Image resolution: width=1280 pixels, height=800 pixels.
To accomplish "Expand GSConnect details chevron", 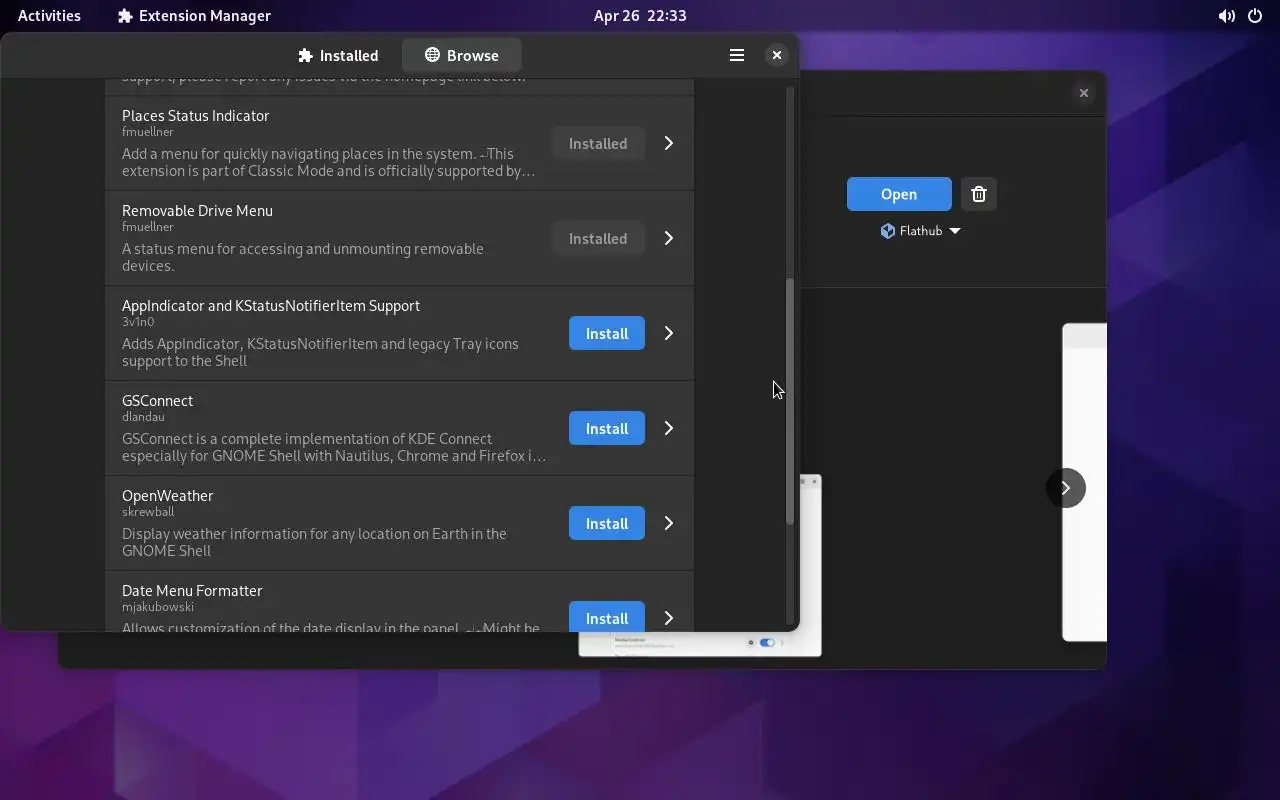I will coord(669,429).
